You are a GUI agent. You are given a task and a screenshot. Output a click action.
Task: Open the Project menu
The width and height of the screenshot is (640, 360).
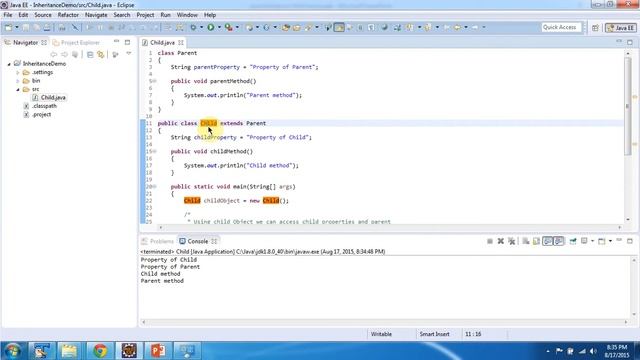145,15
